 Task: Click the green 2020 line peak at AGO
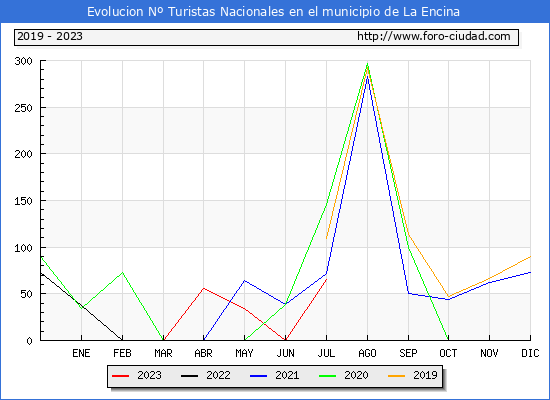[x=367, y=64]
